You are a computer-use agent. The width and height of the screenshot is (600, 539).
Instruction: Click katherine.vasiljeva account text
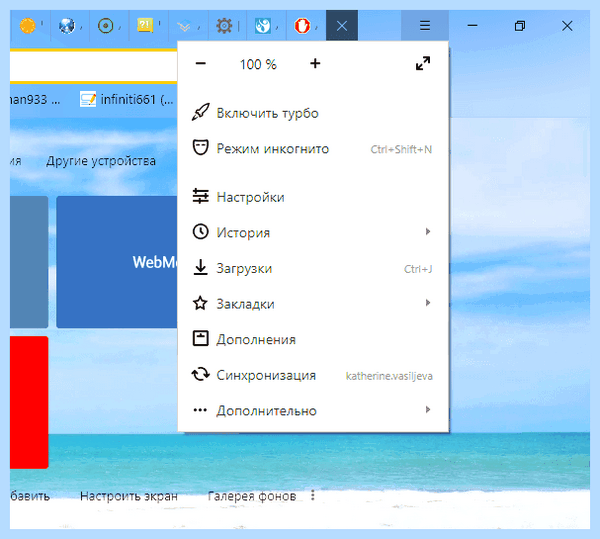389,376
